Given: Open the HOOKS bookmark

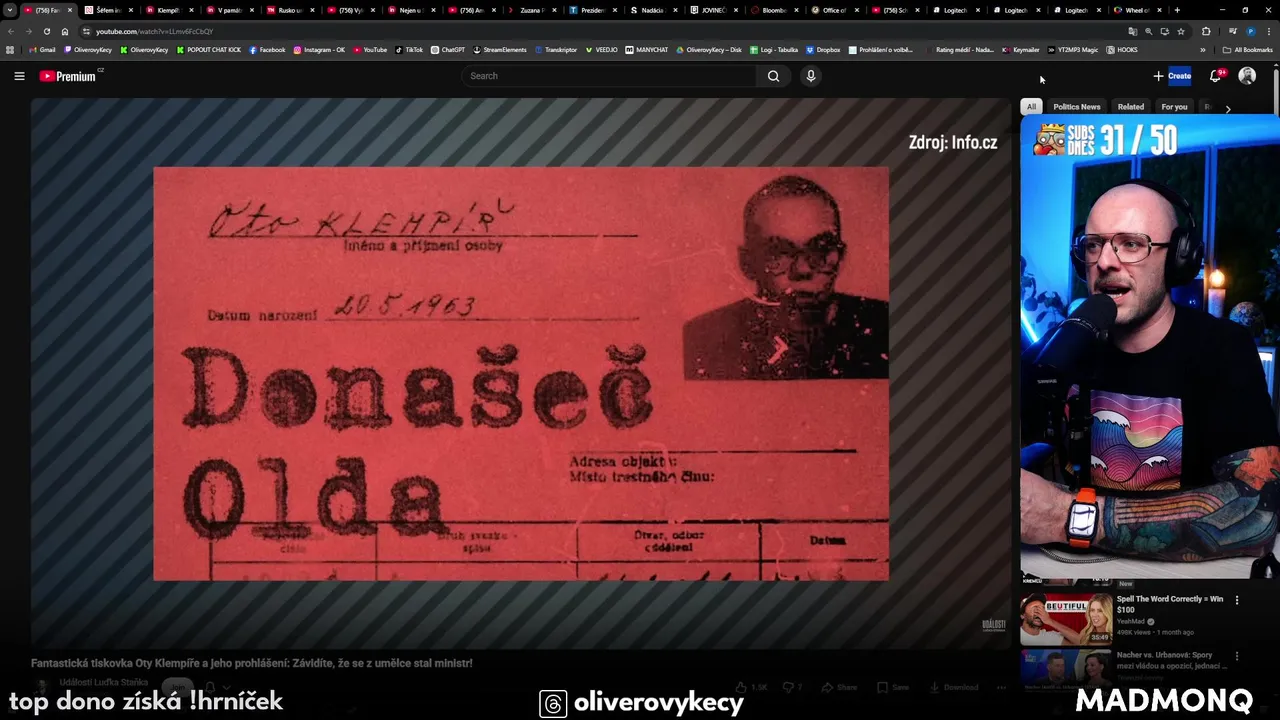Looking at the screenshot, I should point(1122,50).
